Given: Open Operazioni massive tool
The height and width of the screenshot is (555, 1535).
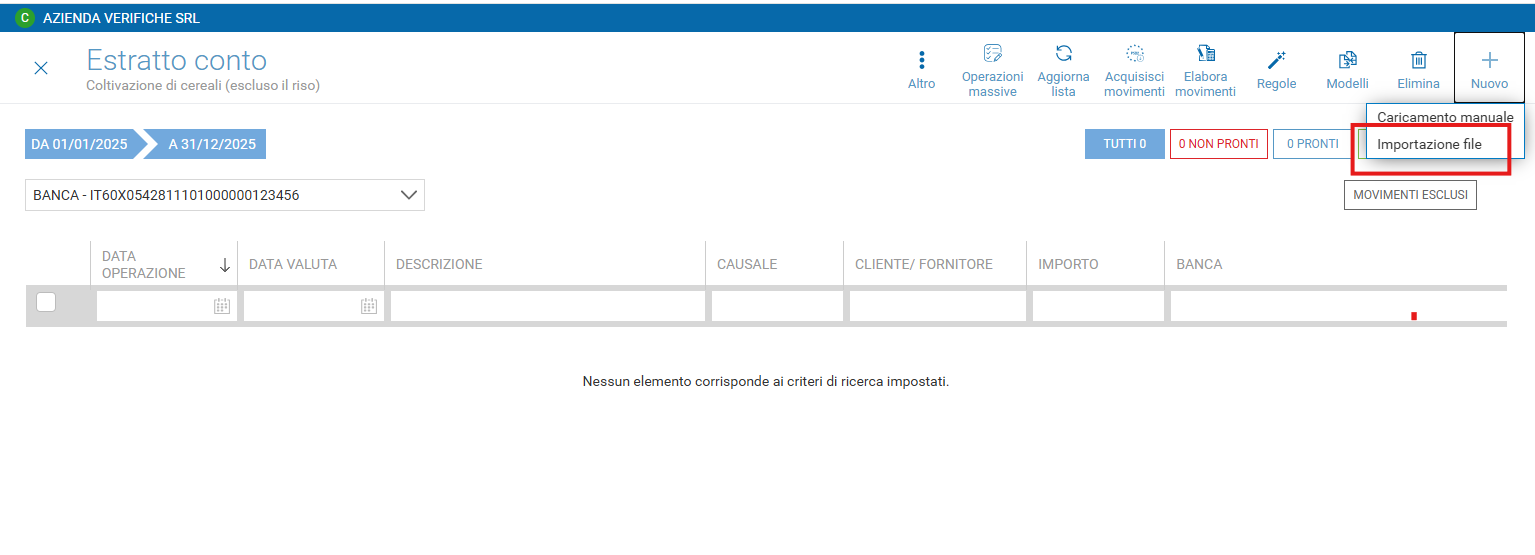Looking at the screenshot, I should pos(992,70).
